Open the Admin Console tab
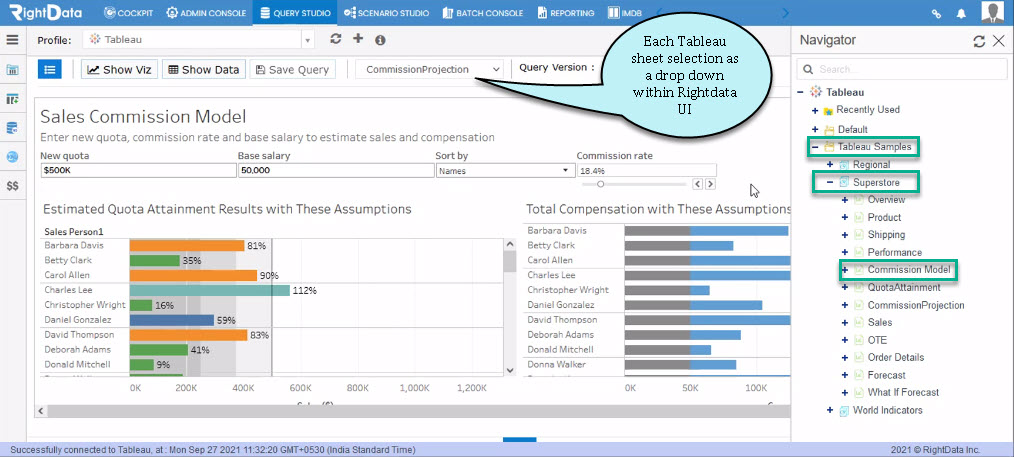1014x457 pixels. click(x=206, y=13)
